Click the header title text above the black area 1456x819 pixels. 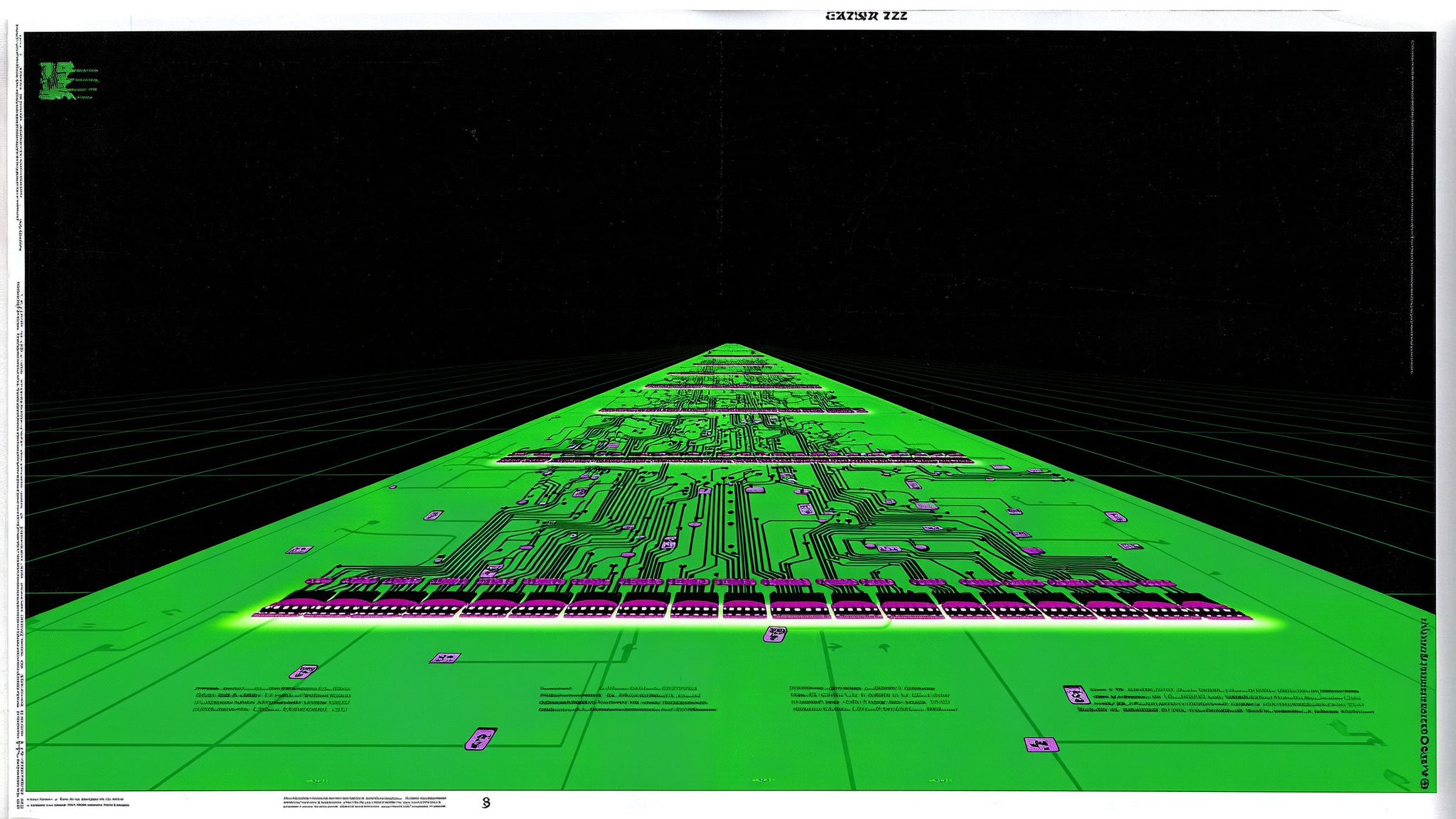(867, 16)
